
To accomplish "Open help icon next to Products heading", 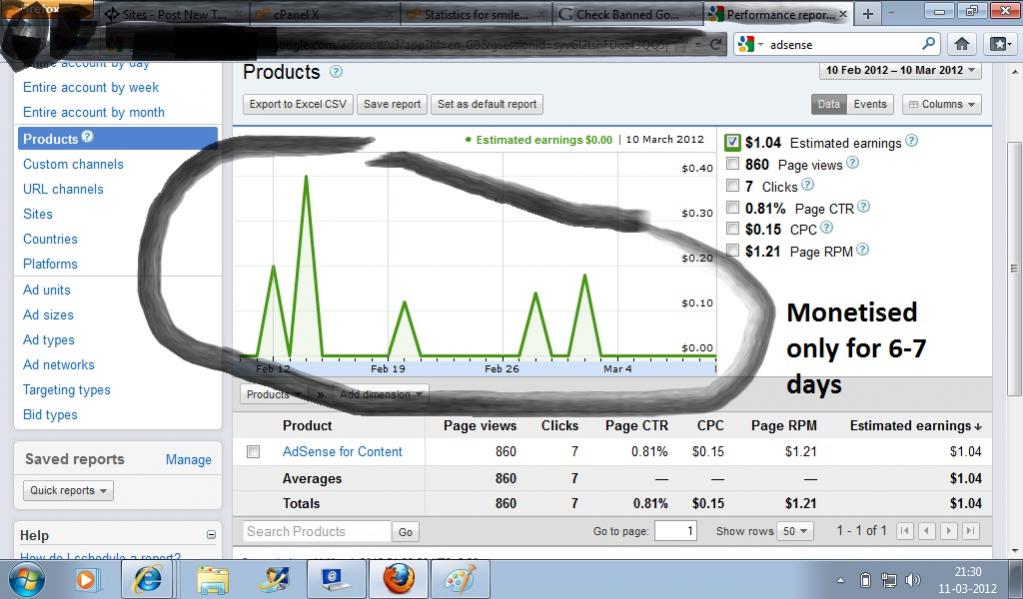I will pos(336,72).
